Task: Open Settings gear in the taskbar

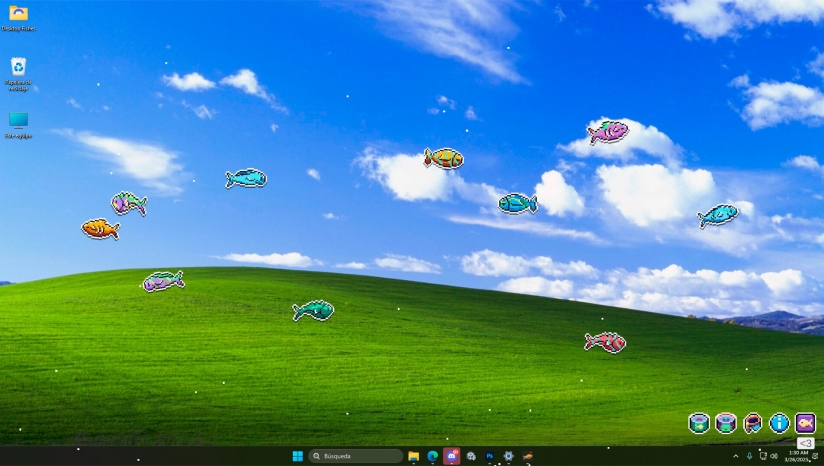Action: coord(508,456)
